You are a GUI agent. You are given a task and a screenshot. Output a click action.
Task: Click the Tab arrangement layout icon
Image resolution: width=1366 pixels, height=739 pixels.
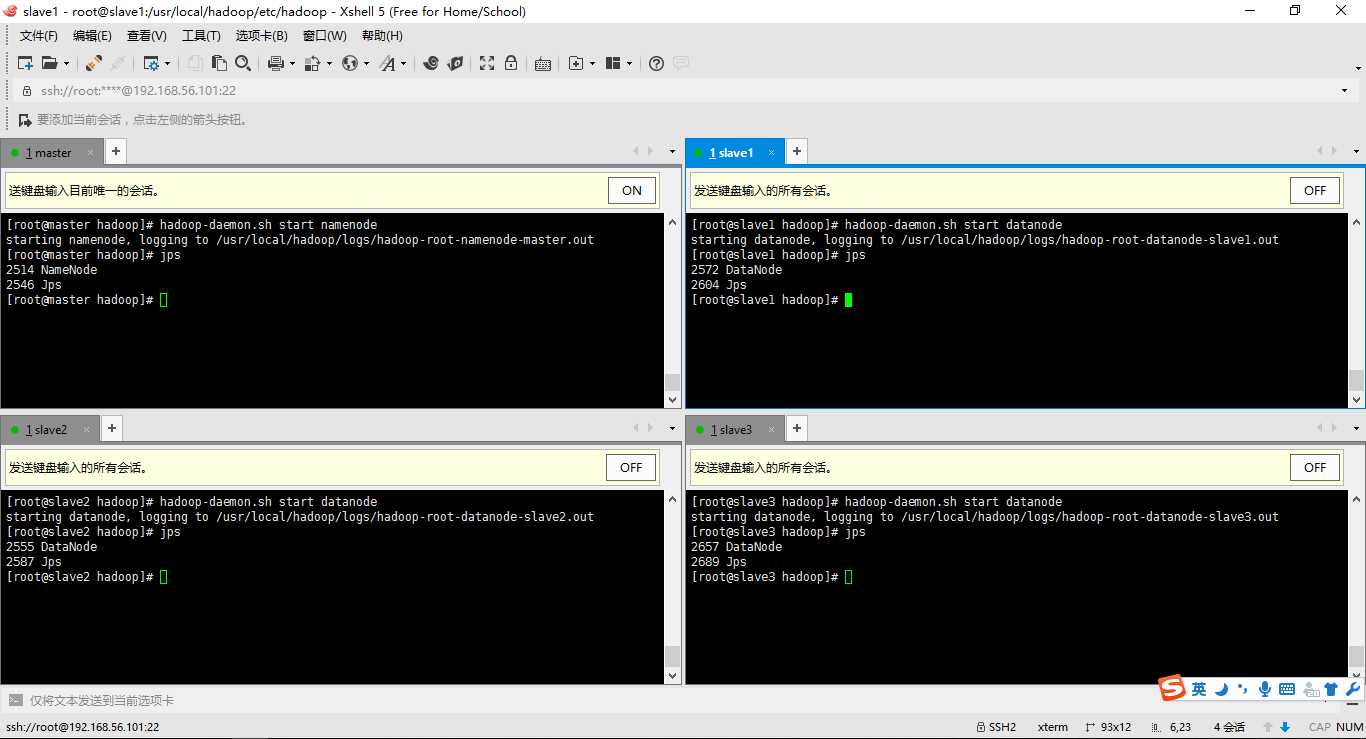(x=614, y=63)
